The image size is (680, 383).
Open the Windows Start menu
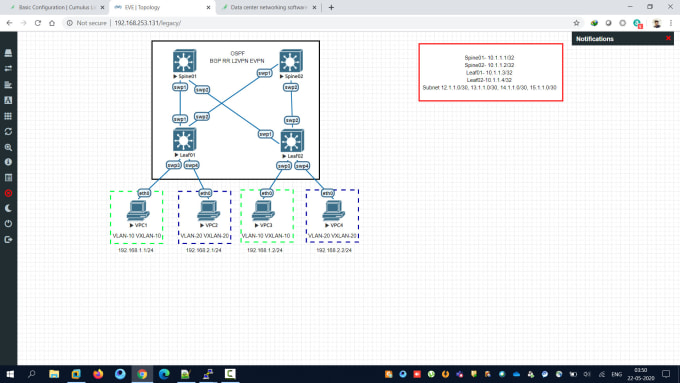click(10, 374)
